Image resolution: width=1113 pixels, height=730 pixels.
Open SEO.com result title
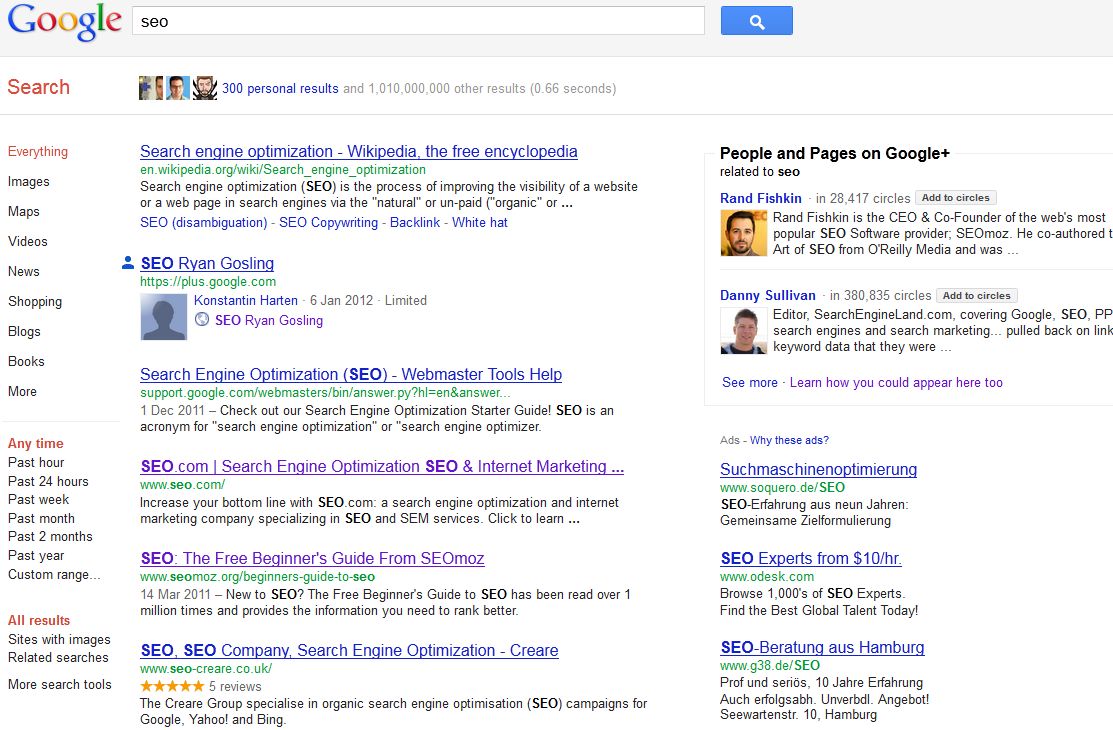[x=382, y=467]
